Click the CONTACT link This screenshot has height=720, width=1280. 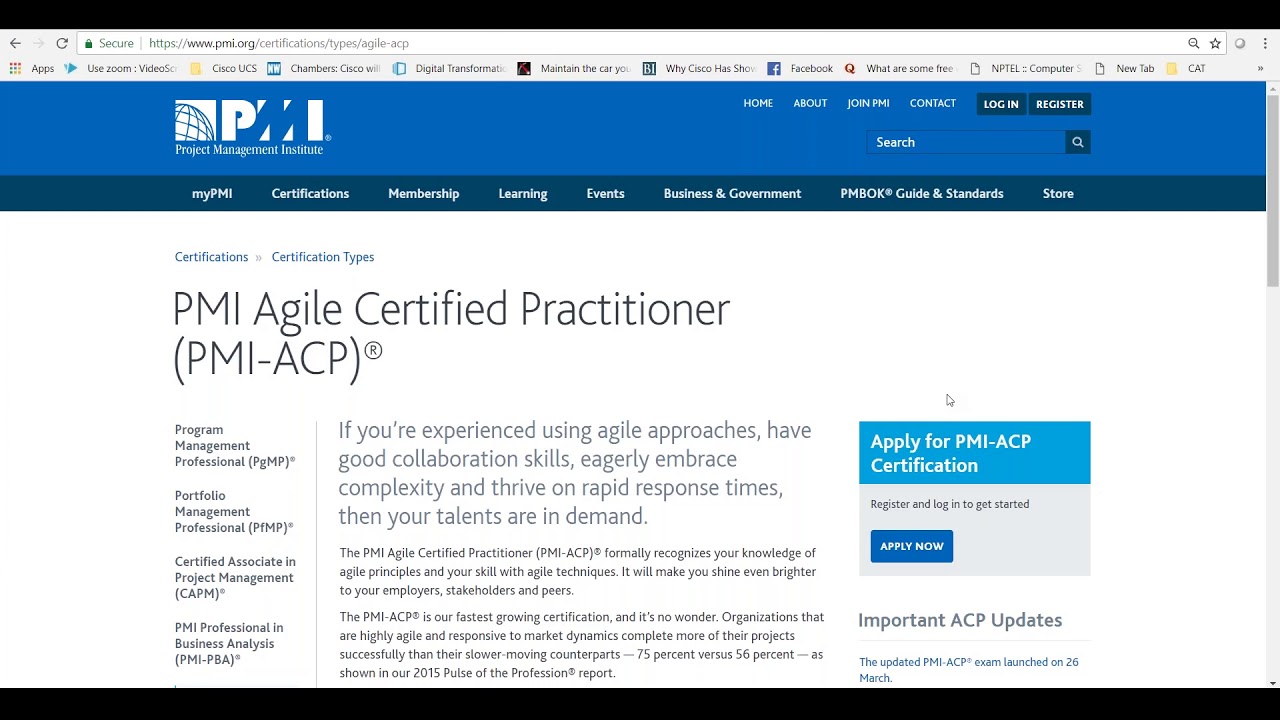(x=933, y=103)
